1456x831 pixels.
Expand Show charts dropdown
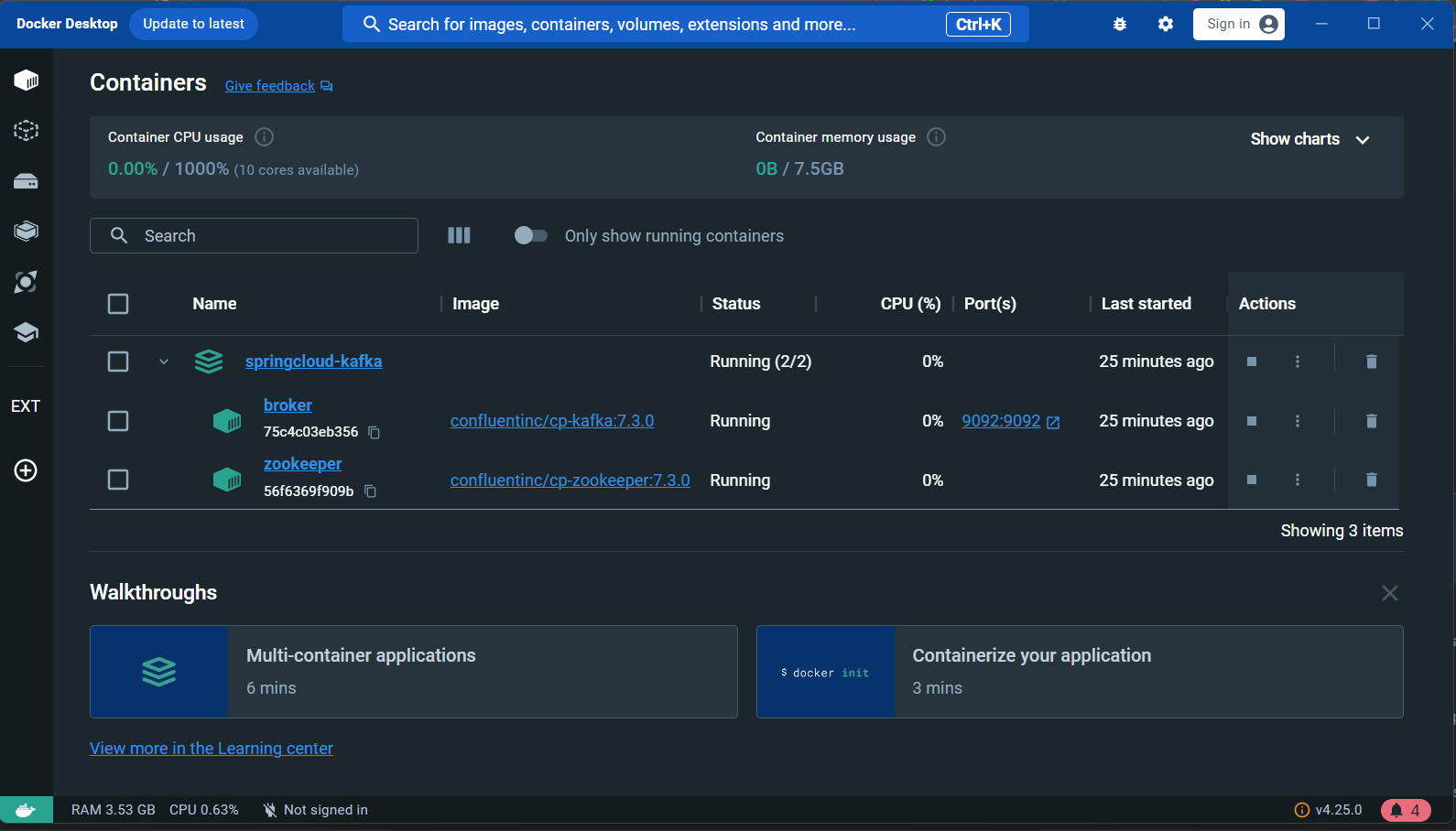click(1310, 139)
